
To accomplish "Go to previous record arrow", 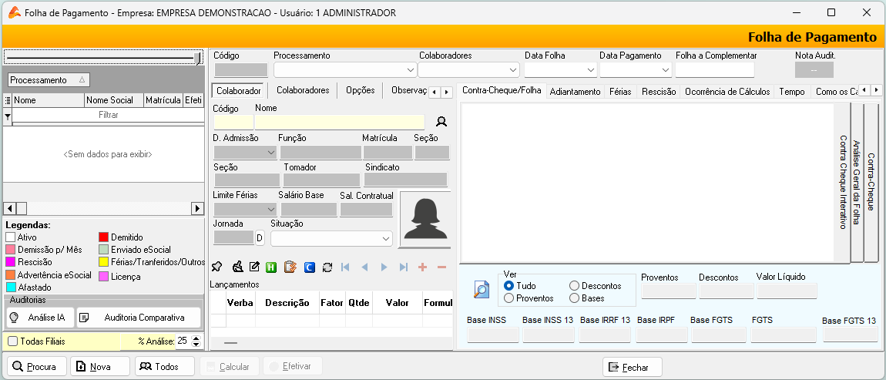I will click(x=364, y=267).
